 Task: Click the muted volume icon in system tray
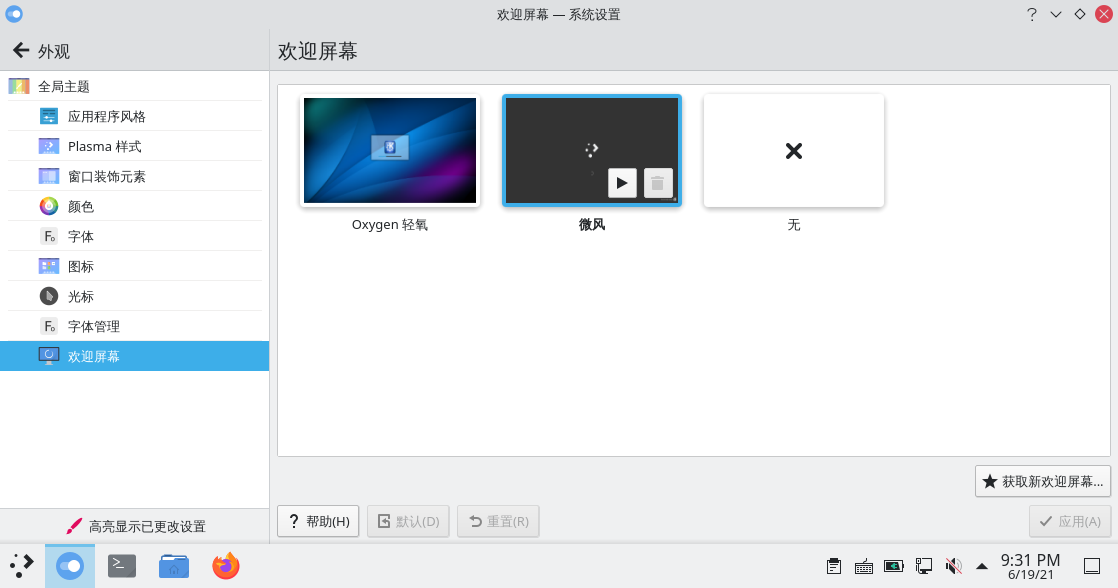point(953,566)
